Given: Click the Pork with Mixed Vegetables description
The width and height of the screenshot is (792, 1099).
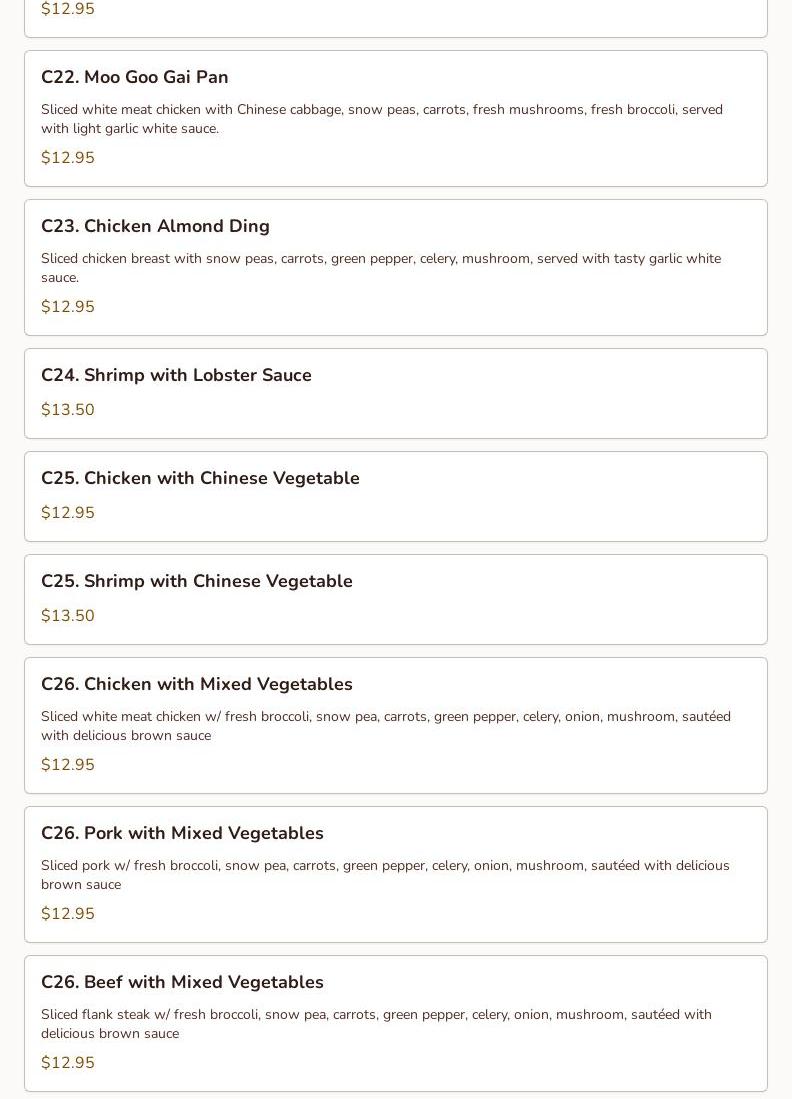Looking at the screenshot, I should click(x=385, y=875).
